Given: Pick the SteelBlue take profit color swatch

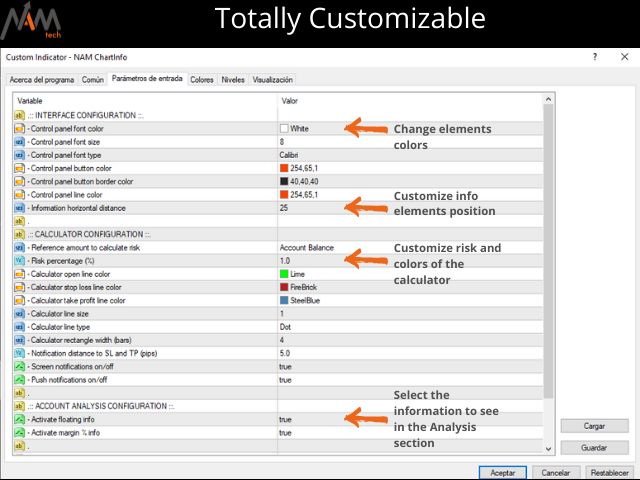Looking at the screenshot, I should point(284,300).
